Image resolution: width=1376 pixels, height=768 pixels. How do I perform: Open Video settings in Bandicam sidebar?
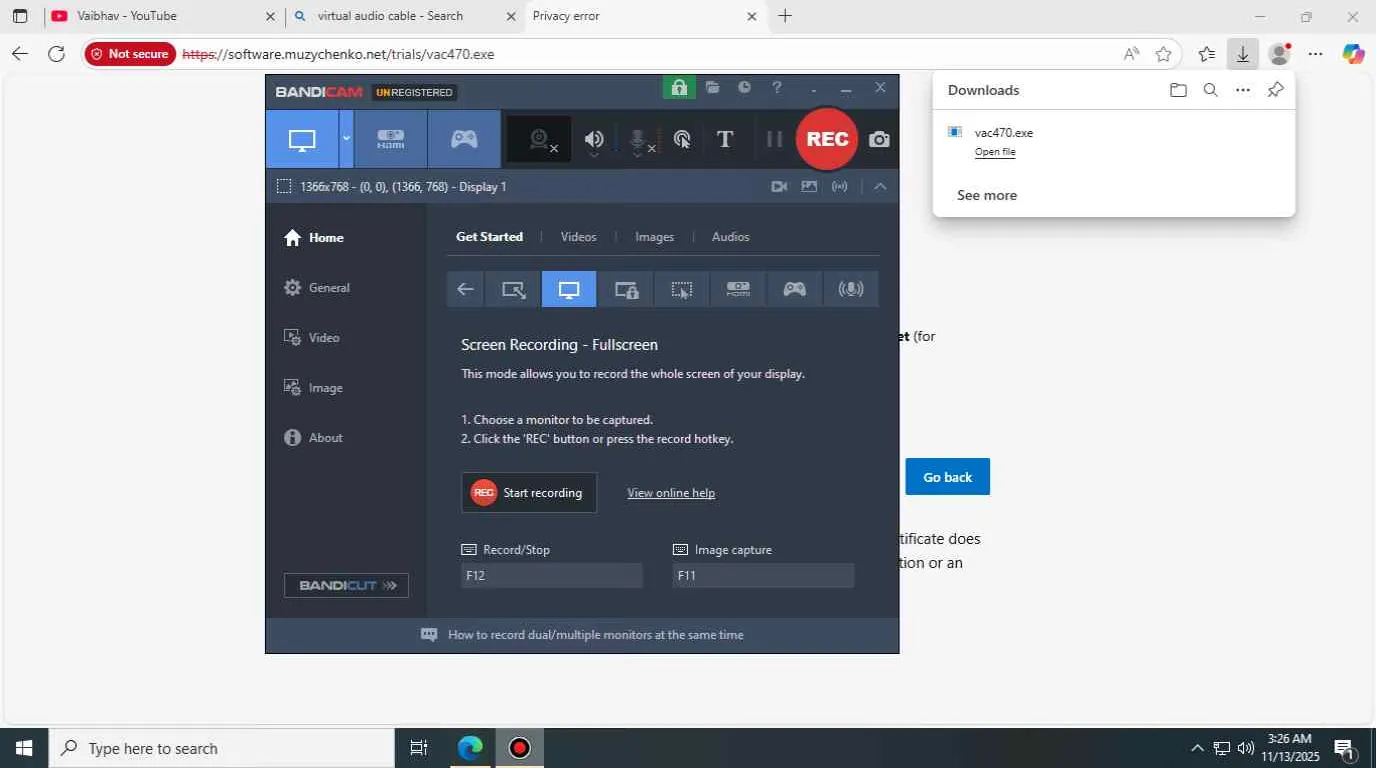click(x=312, y=338)
